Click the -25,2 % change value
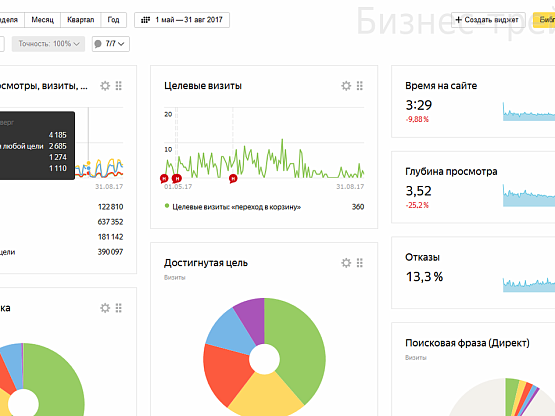Screen dimensions: 555x416 [417, 205]
